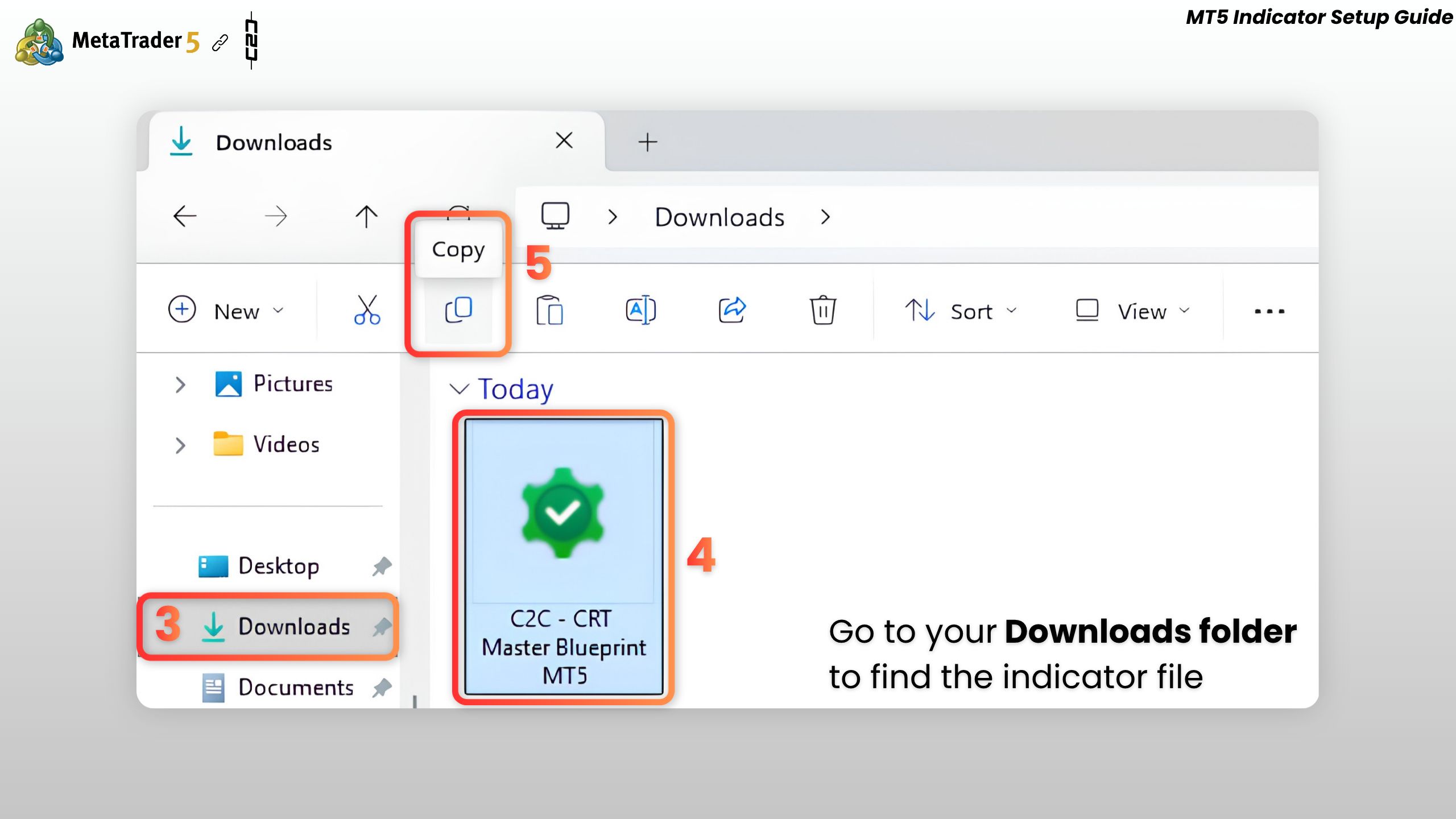Select the C2C - CRT Master Blueprint MT5 file
The height and width of the screenshot is (819, 1456).
click(x=563, y=557)
